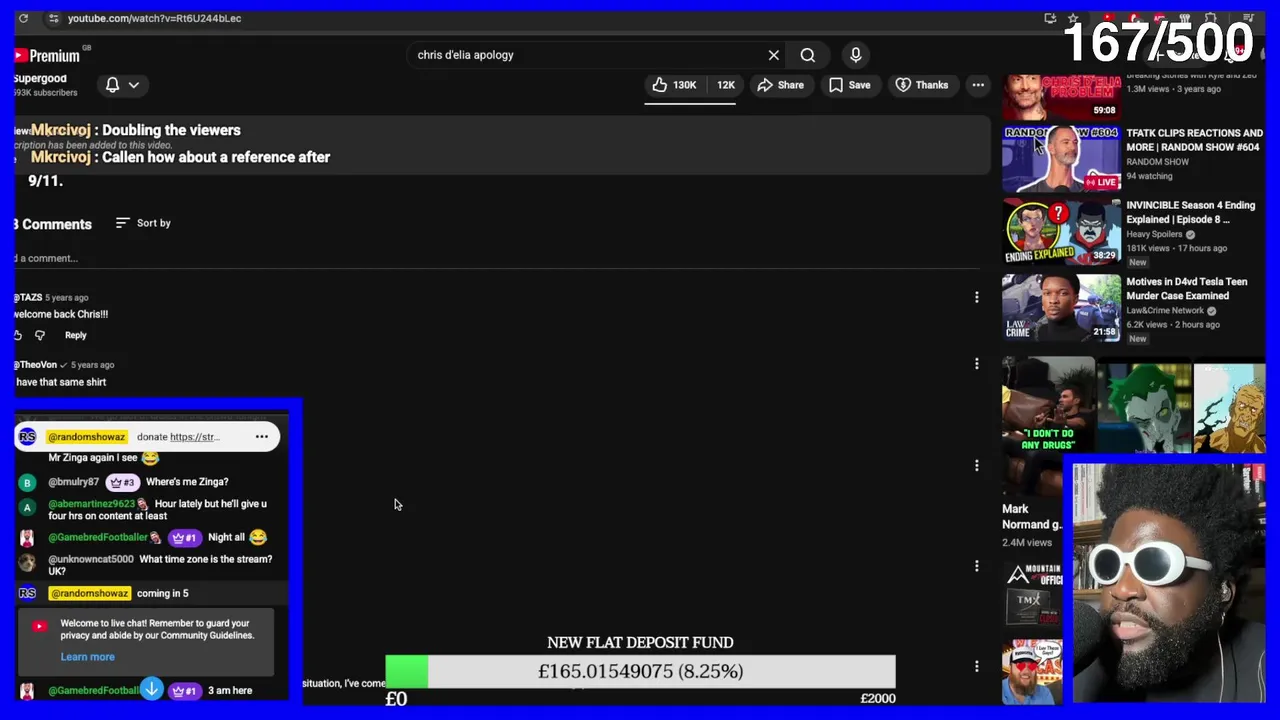Open the Mountain TMX video thumbnail
Viewport: 1280px width, 720px height.
(x=1033, y=594)
